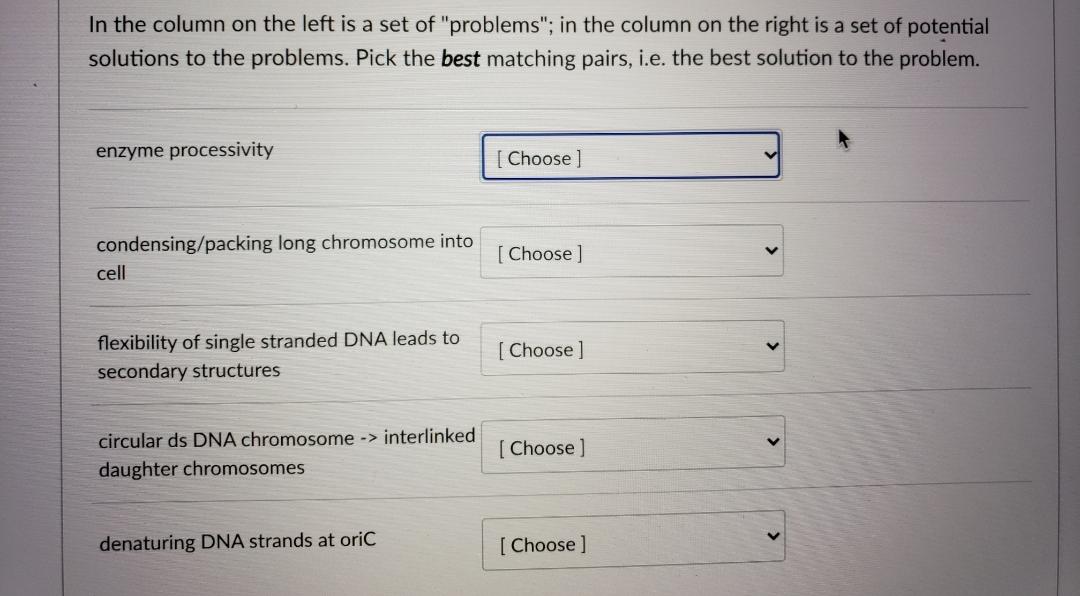Click the chevron on the circular dsDNA dropdown
1080x596 pixels.
click(771, 440)
